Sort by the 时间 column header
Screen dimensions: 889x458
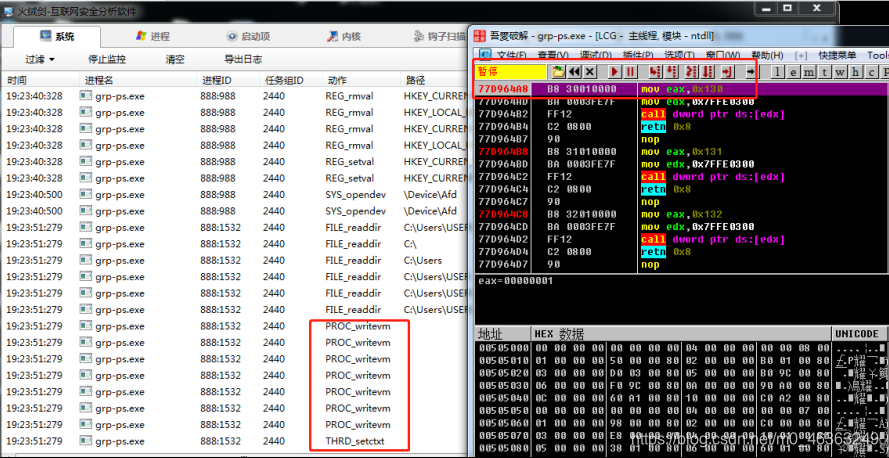[40, 80]
